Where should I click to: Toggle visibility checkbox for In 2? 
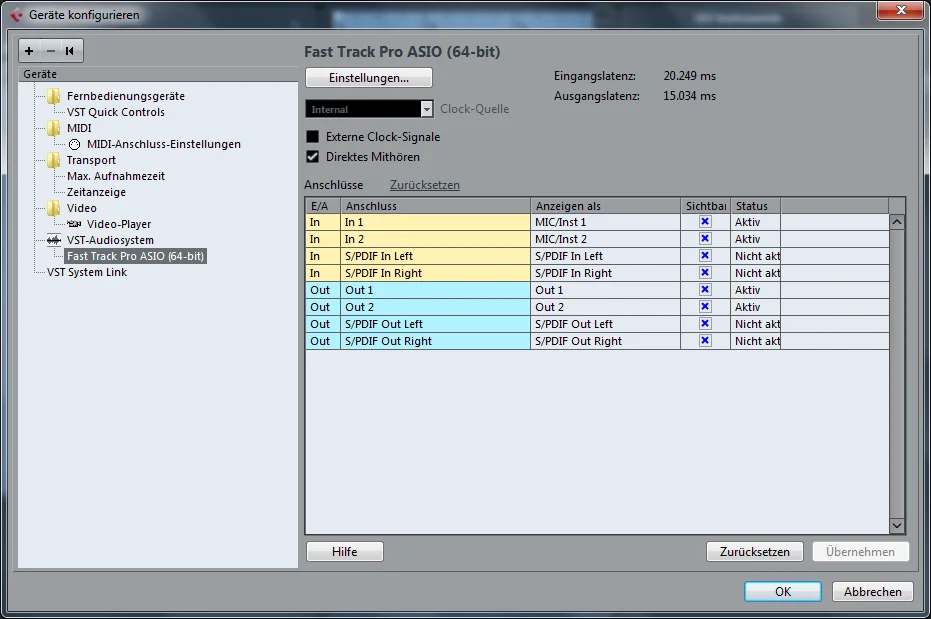tap(705, 239)
